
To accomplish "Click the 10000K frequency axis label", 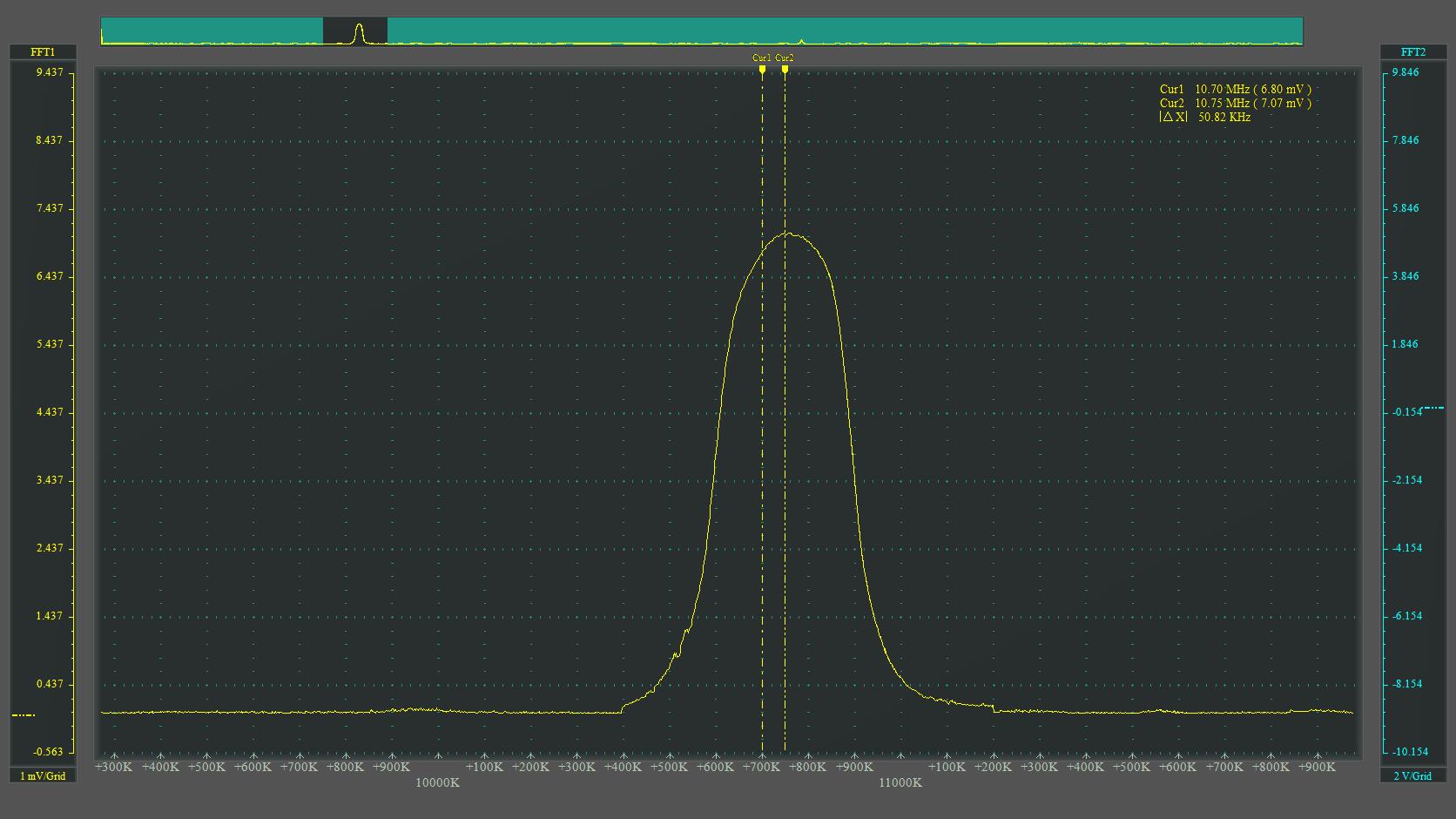I will 437,782.
